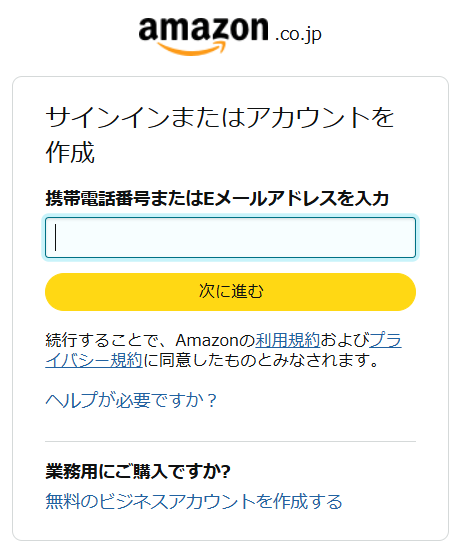Viewport: 453px width, 542px height.
Task: Click the 作成 word on the heading's second line
Action: 70,152
